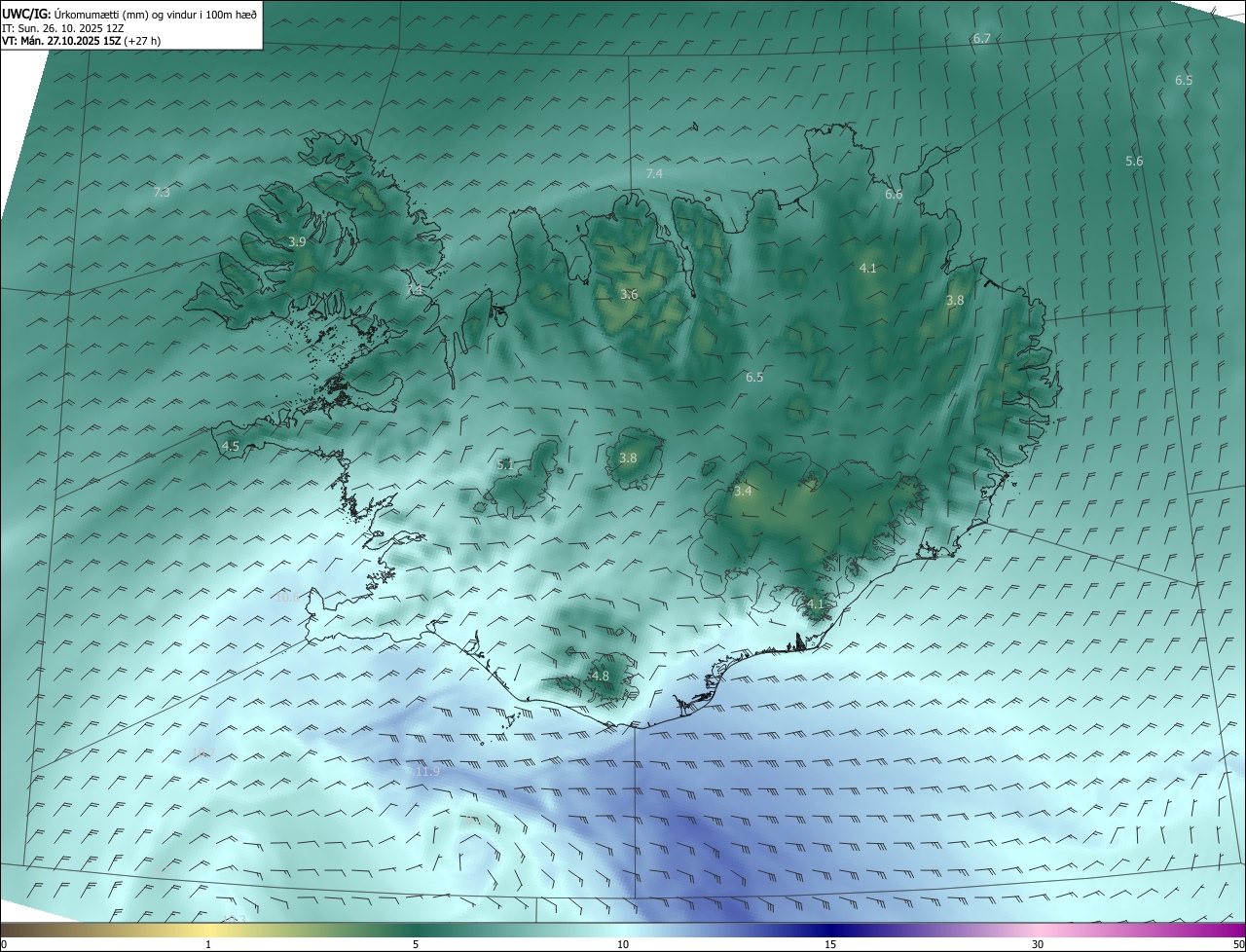Click the 'IT: Sun. 26. 10. 2025 12Z' line
Viewport: 1246px width, 952px height.
pyautogui.click(x=64, y=27)
